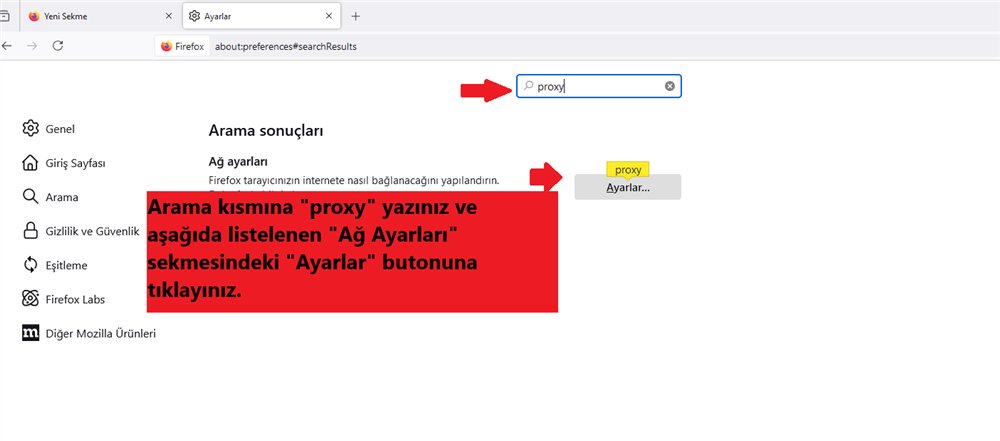Click the yellow proxy highlight tooltip
Image resolution: width=1000 pixels, height=441 pixels.
point(628,169)
